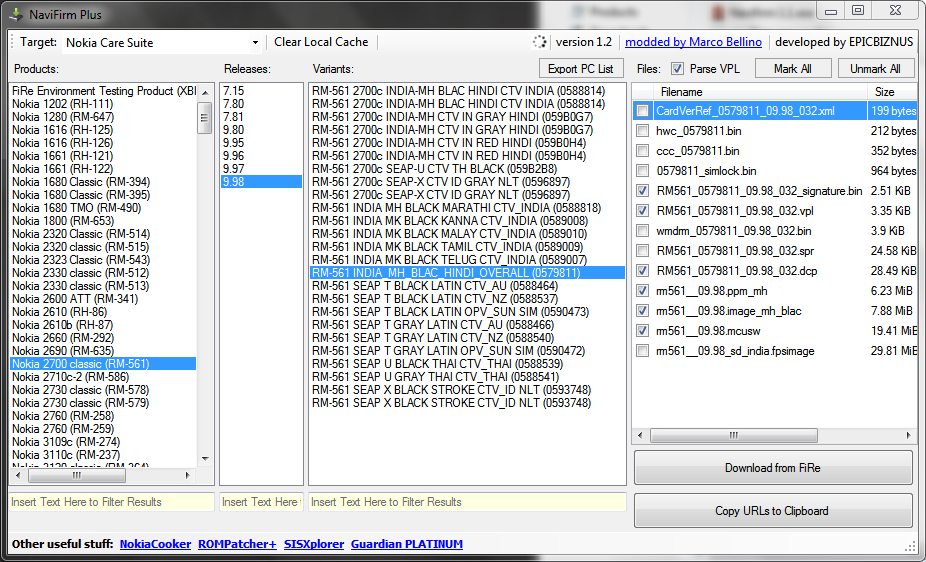Check the ccc_0579811.bin file checkbox
Image resolution: width=926 pixels, height=562 pixels.
[643, 151]
